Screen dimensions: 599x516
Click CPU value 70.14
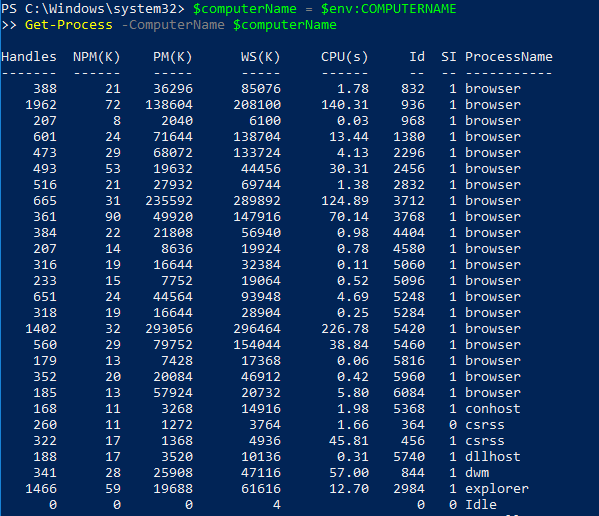(349, 217)
